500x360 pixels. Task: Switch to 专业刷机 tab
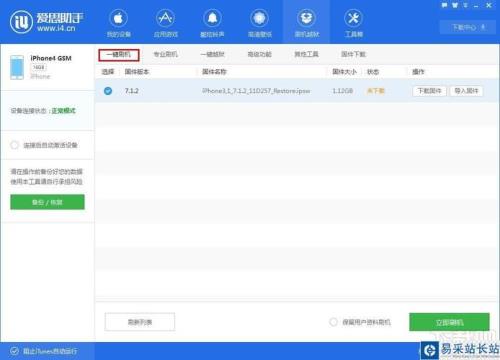point(166,54)
